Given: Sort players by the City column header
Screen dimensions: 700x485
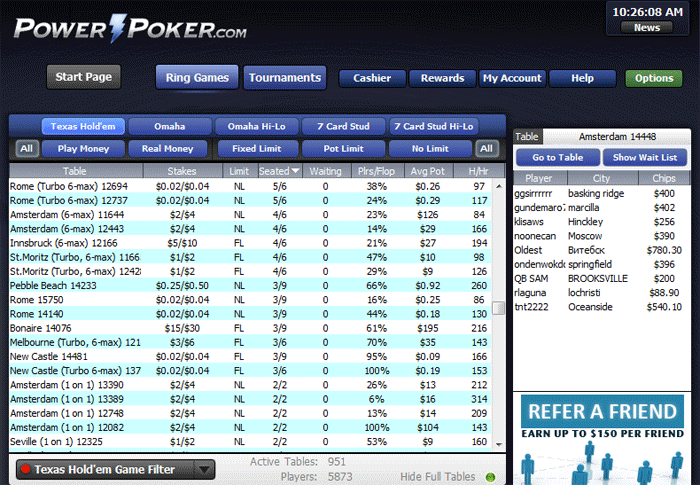Looking at the screenshot, I should tap(602, 178).
